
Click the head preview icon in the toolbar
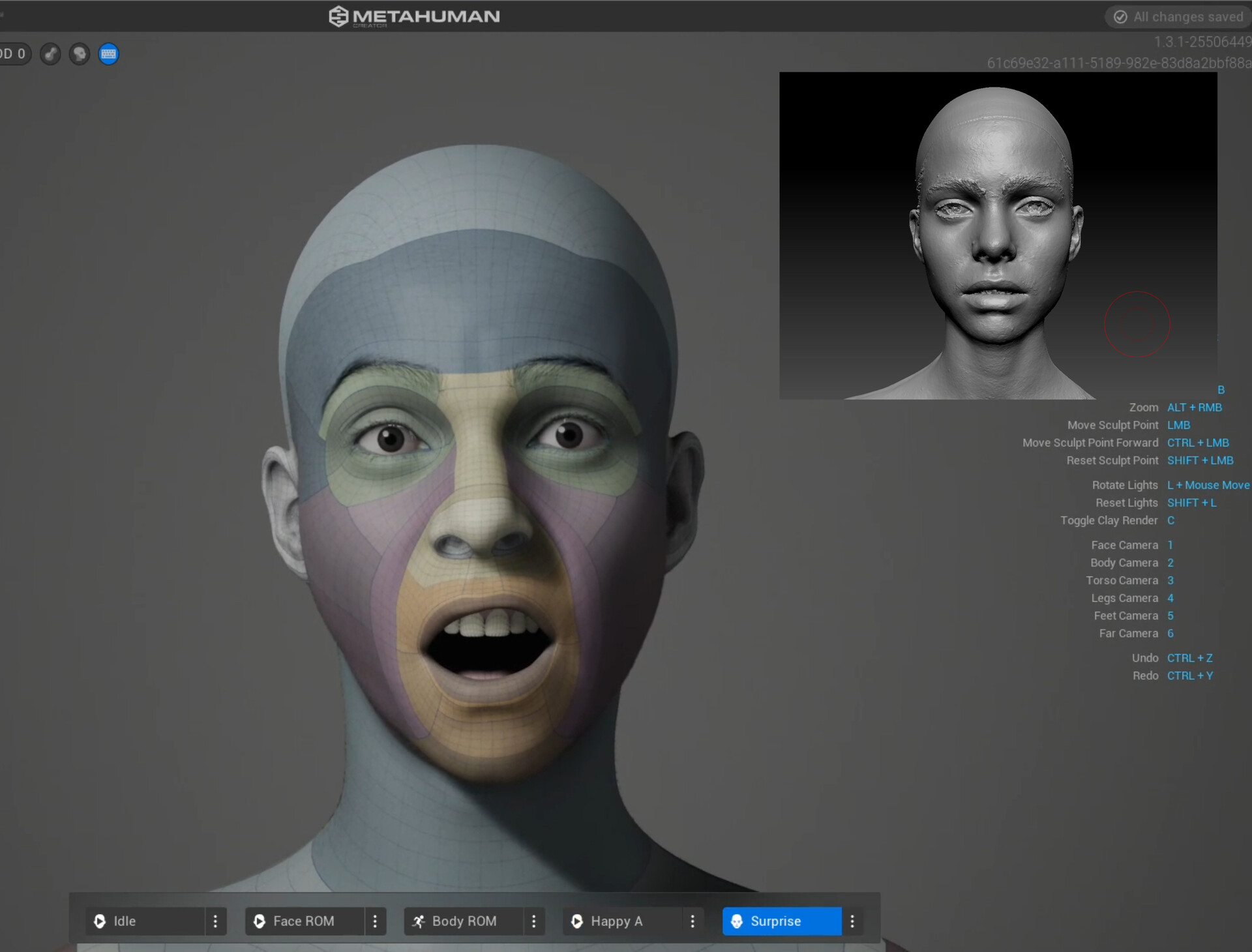click(79, 54)
